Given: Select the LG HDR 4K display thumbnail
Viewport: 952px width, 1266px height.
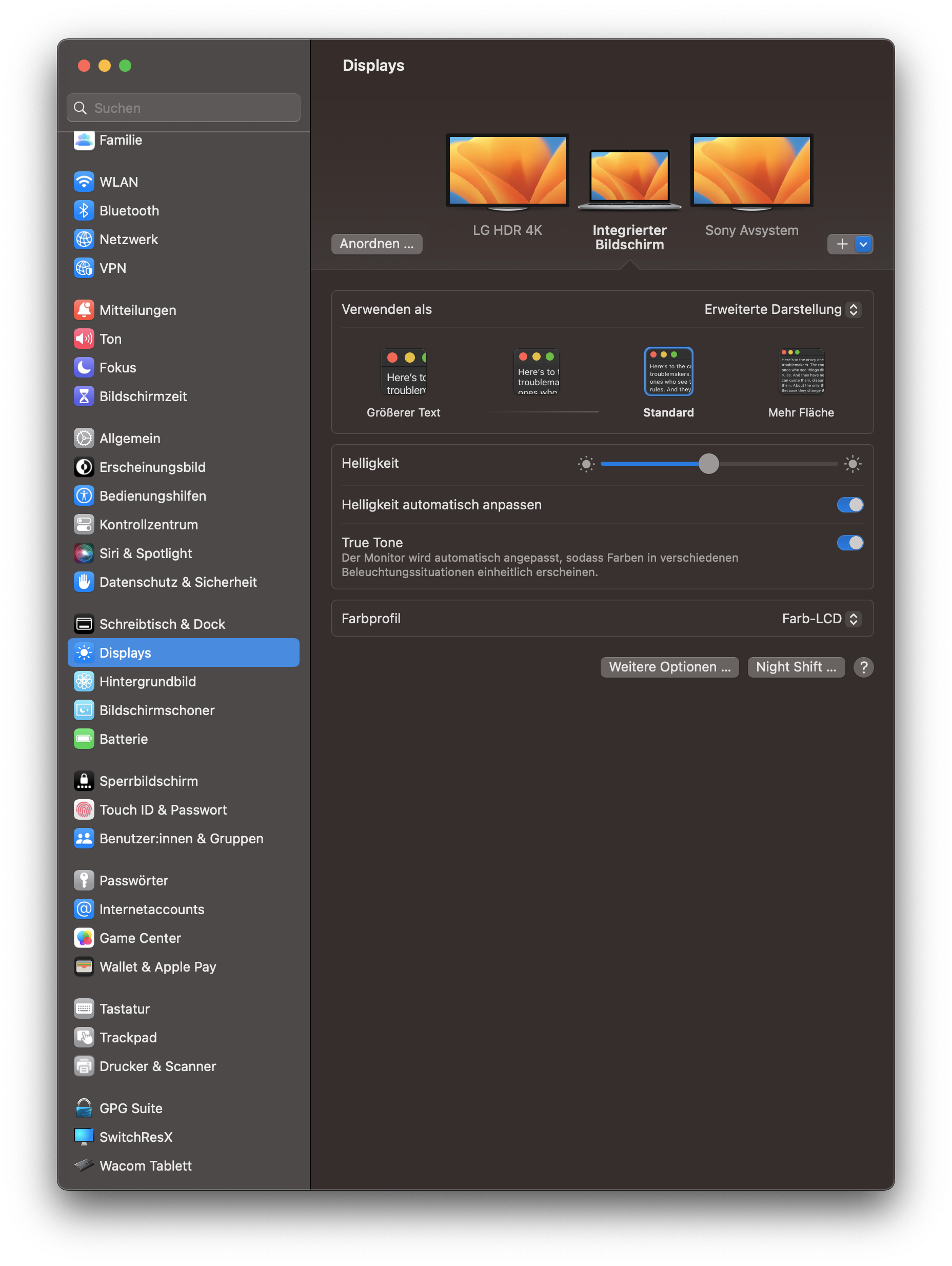Looking at the screenshot, I should pos(507,172).
